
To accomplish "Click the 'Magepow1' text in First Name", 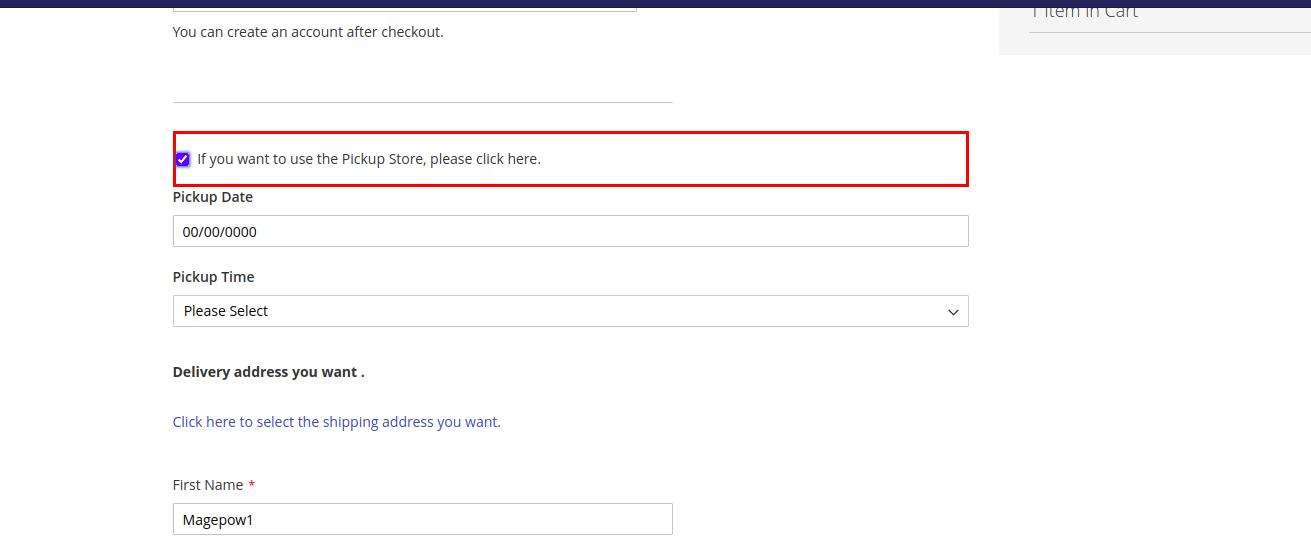I will click(x=218, y=520).
